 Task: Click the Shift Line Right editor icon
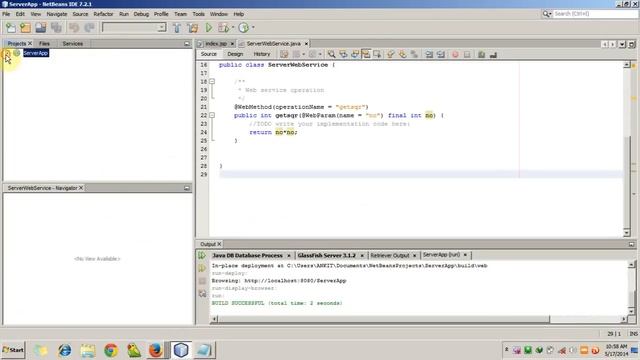441,54
